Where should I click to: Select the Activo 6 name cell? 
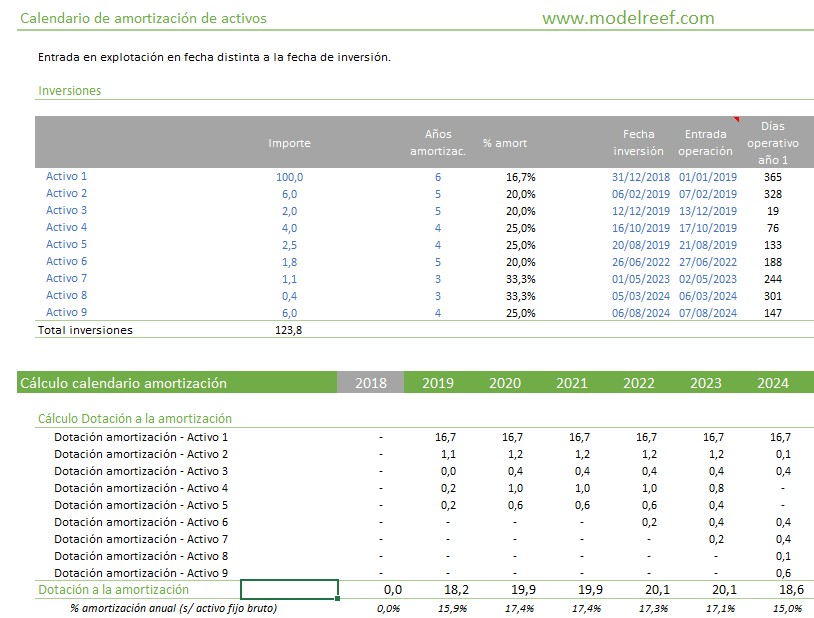(67, 262)
